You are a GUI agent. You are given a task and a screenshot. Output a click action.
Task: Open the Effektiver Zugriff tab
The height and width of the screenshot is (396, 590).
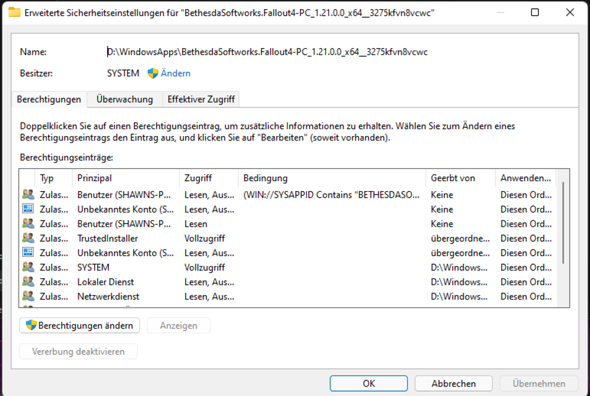click(x=201, y=99)
